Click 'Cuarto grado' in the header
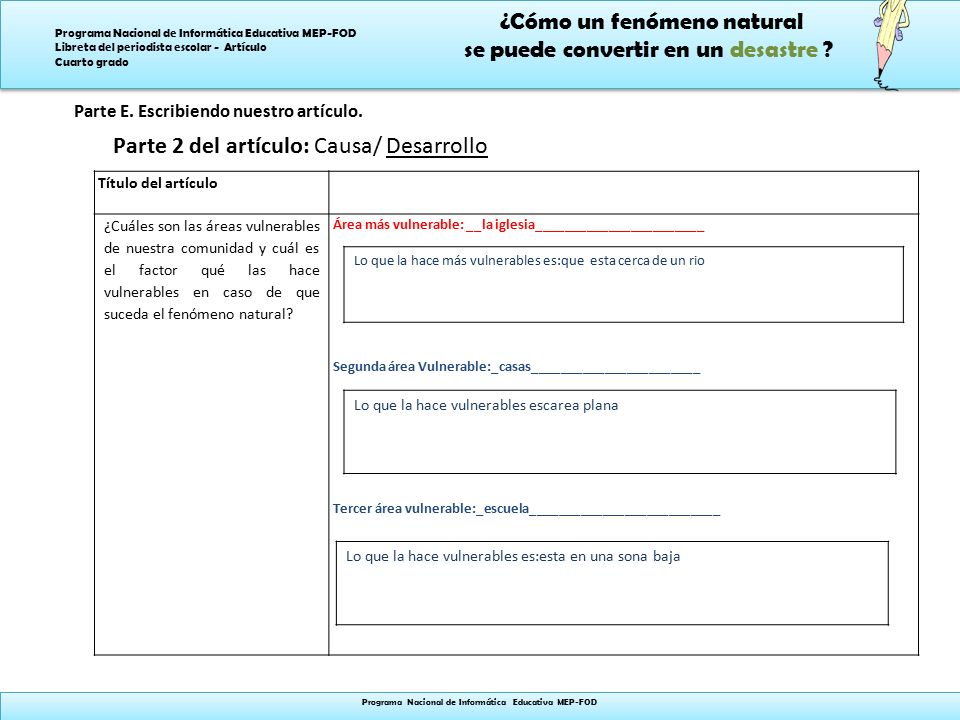The width and height of the screenshot is (960, 720). pos(92,62)
